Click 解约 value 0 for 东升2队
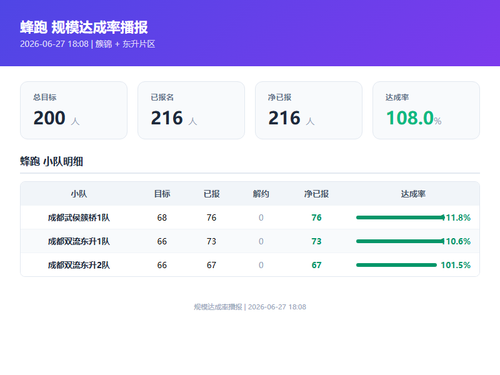The image size is (500, 375). (261, 265)
